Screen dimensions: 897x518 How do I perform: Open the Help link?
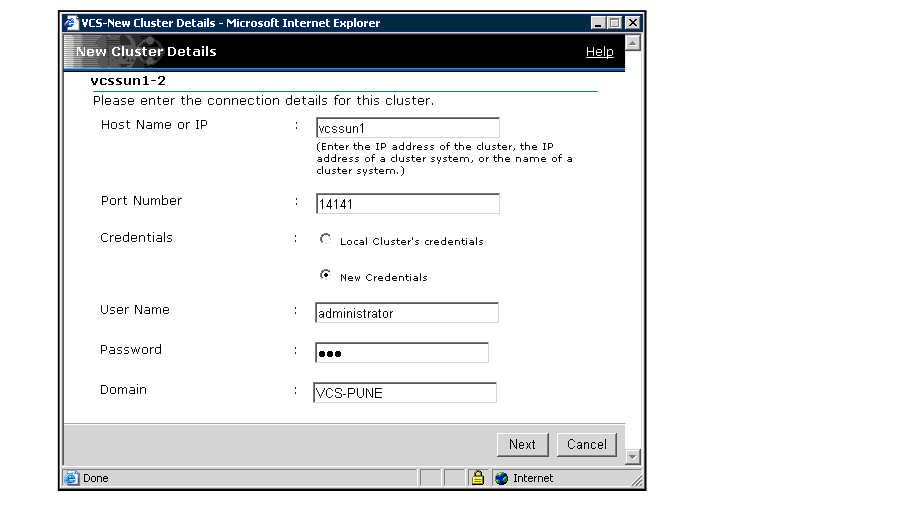[599, 52]
